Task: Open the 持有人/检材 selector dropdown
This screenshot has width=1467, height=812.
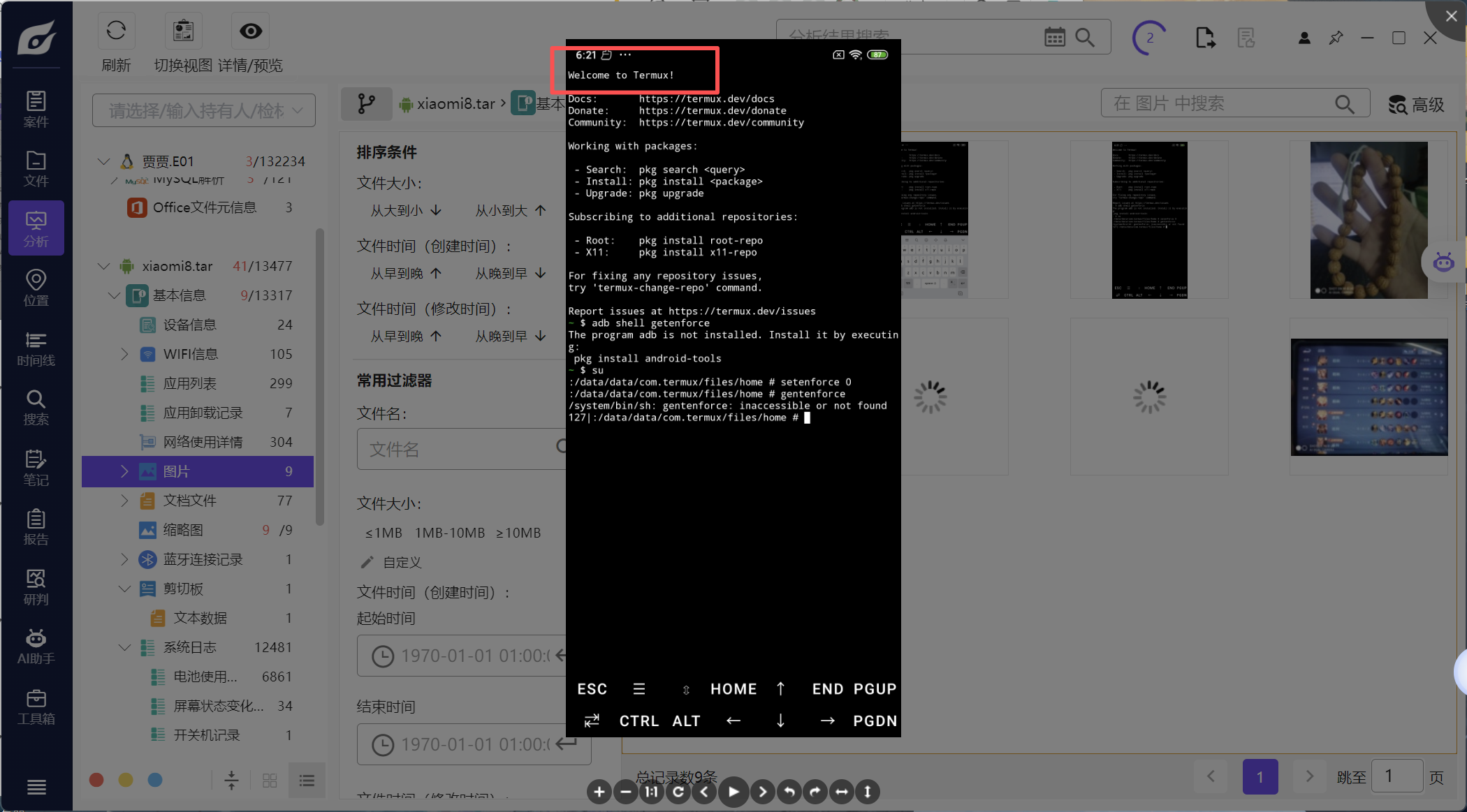Action: pos(204,110)
